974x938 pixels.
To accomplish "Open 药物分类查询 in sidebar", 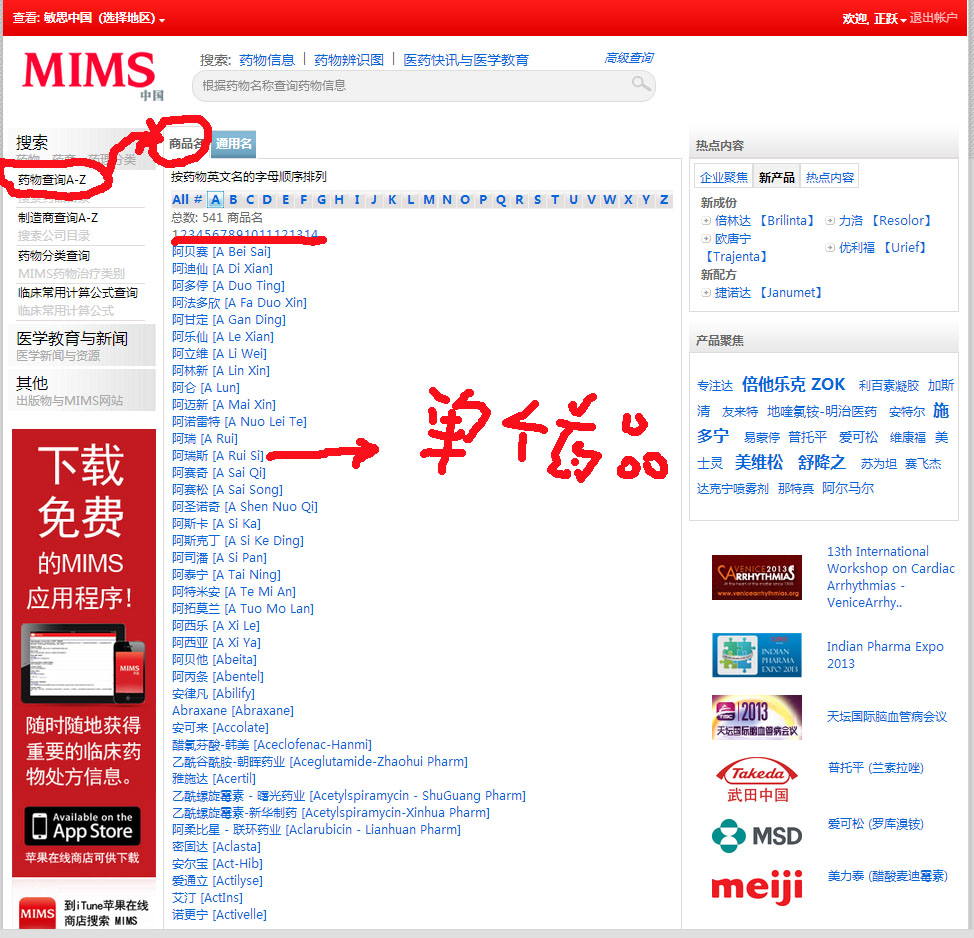I will [54, 256].
